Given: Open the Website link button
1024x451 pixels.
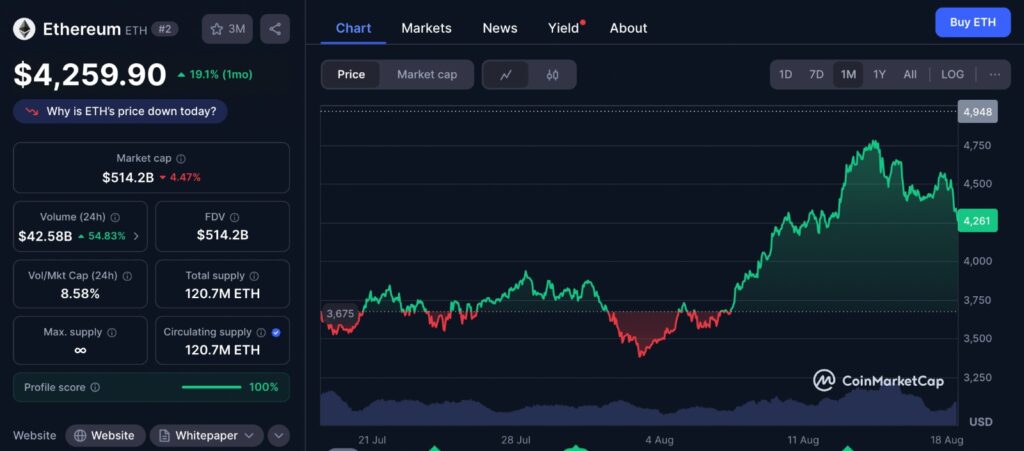Looking at the screenshot, I should tap(104, 435).
